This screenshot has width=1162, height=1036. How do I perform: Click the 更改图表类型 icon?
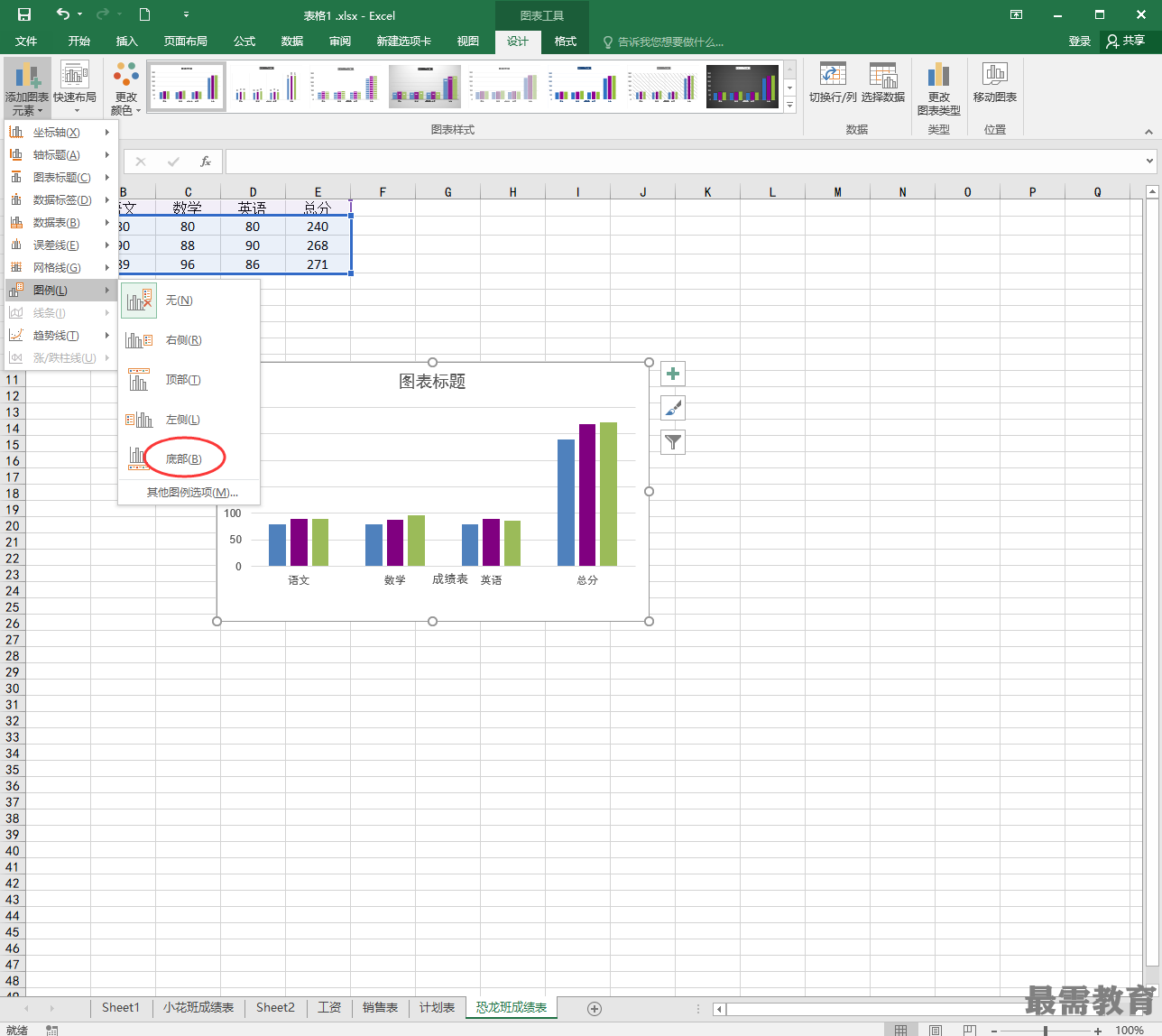[x=938, y=88]
